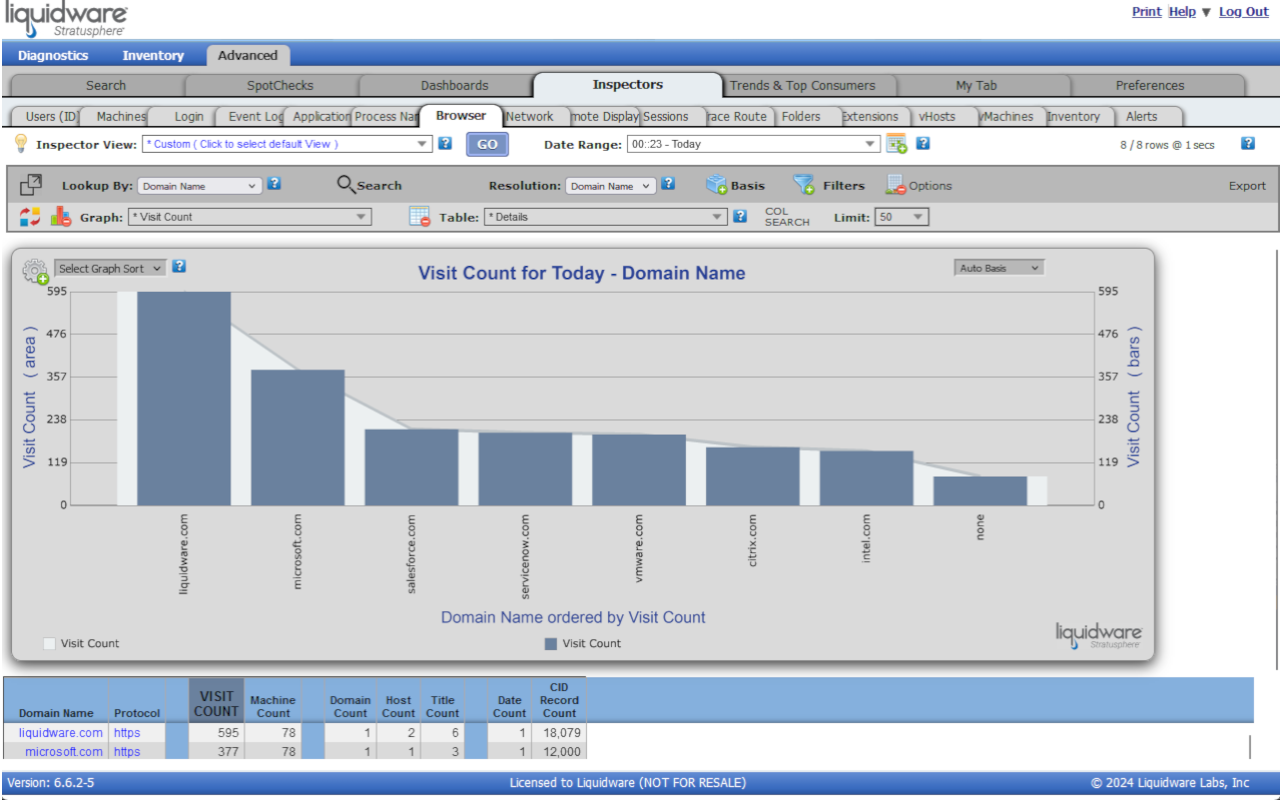Image resolution: width=1280 pixels, height=800 pixels.
Task: Click the Liquidware logo at top left
Action: click(x=66, y=20)
